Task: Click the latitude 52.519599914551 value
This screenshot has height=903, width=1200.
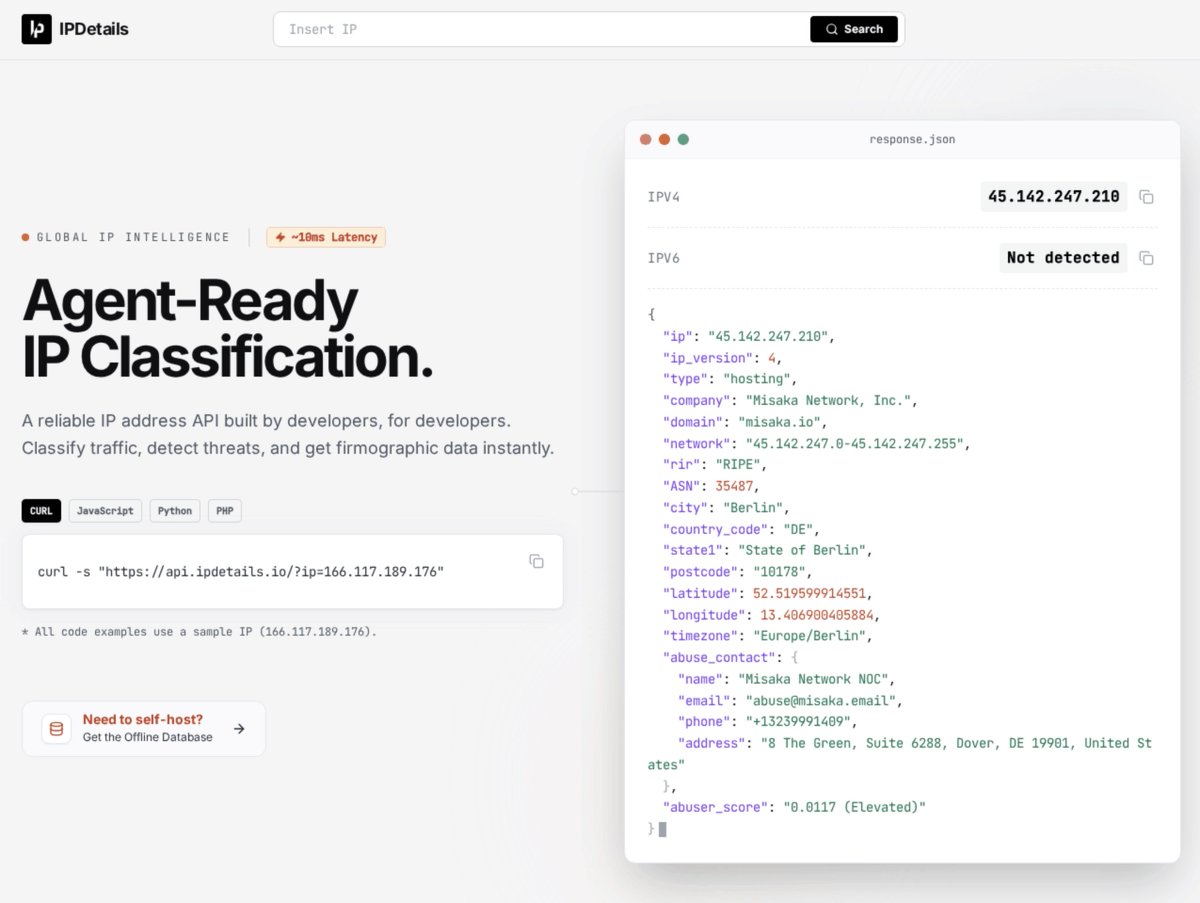Action: pos(809,594)
